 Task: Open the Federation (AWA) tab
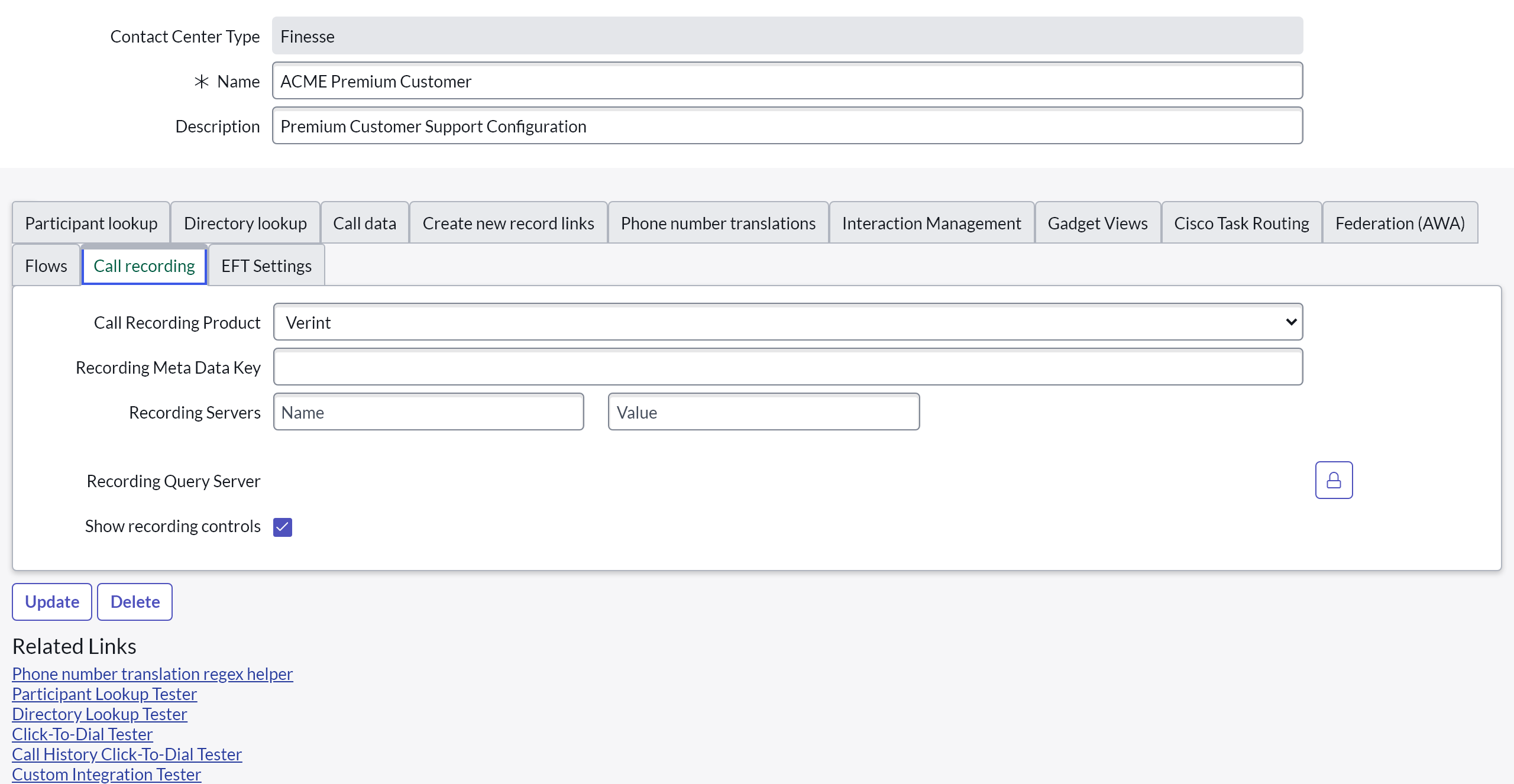[x=1400, y=223]
